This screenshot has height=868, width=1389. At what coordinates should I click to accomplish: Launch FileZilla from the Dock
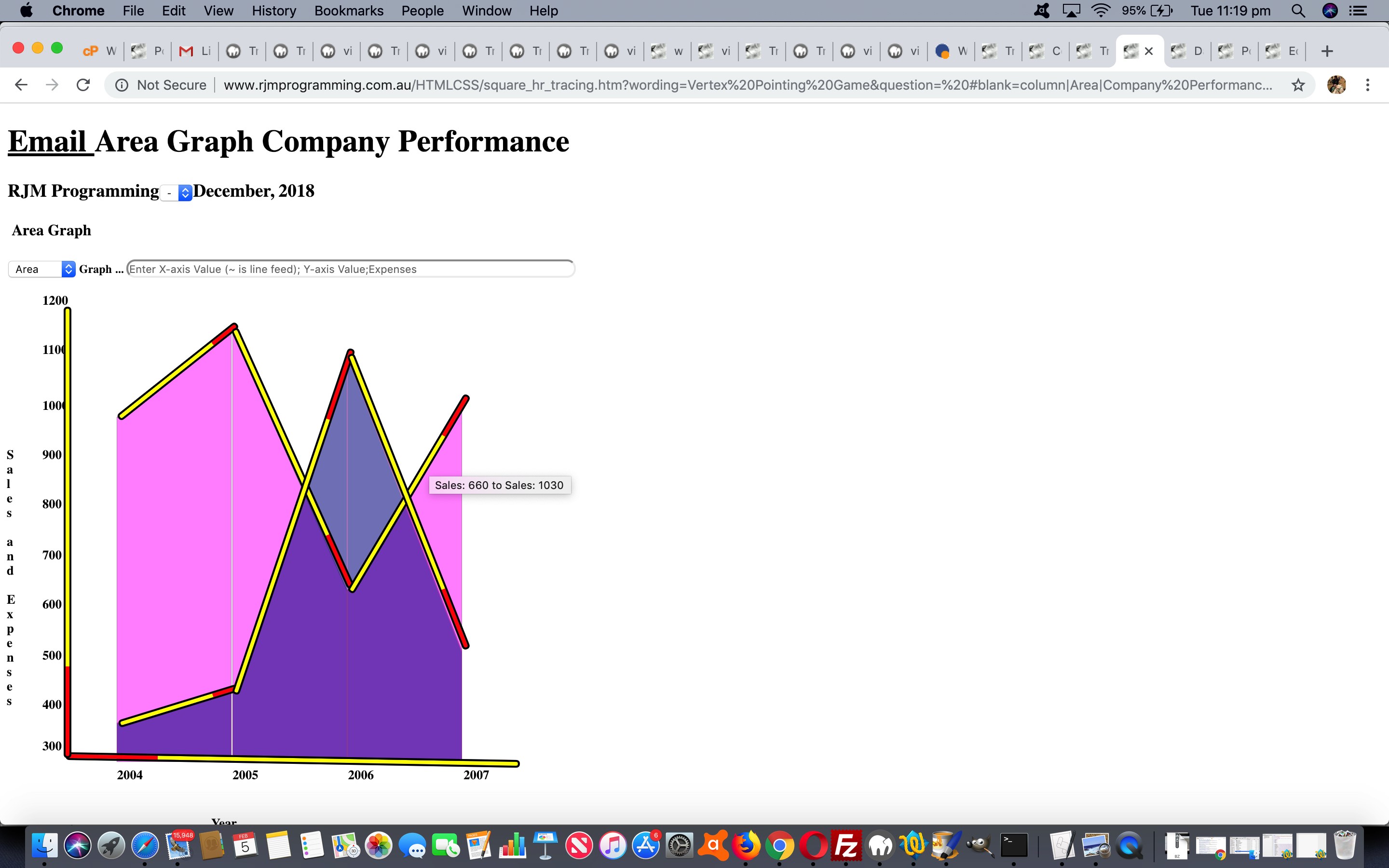tap(846, 845)
